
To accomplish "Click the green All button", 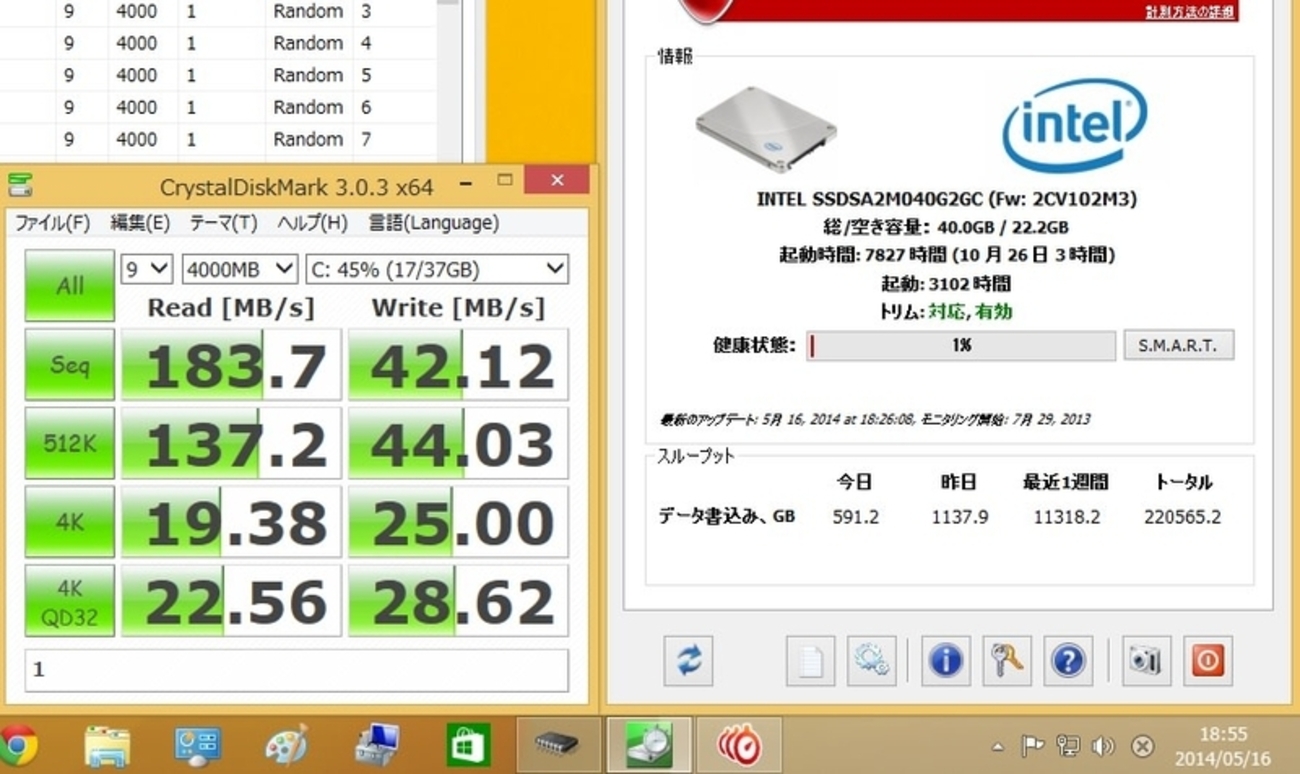I will [69, 286].
